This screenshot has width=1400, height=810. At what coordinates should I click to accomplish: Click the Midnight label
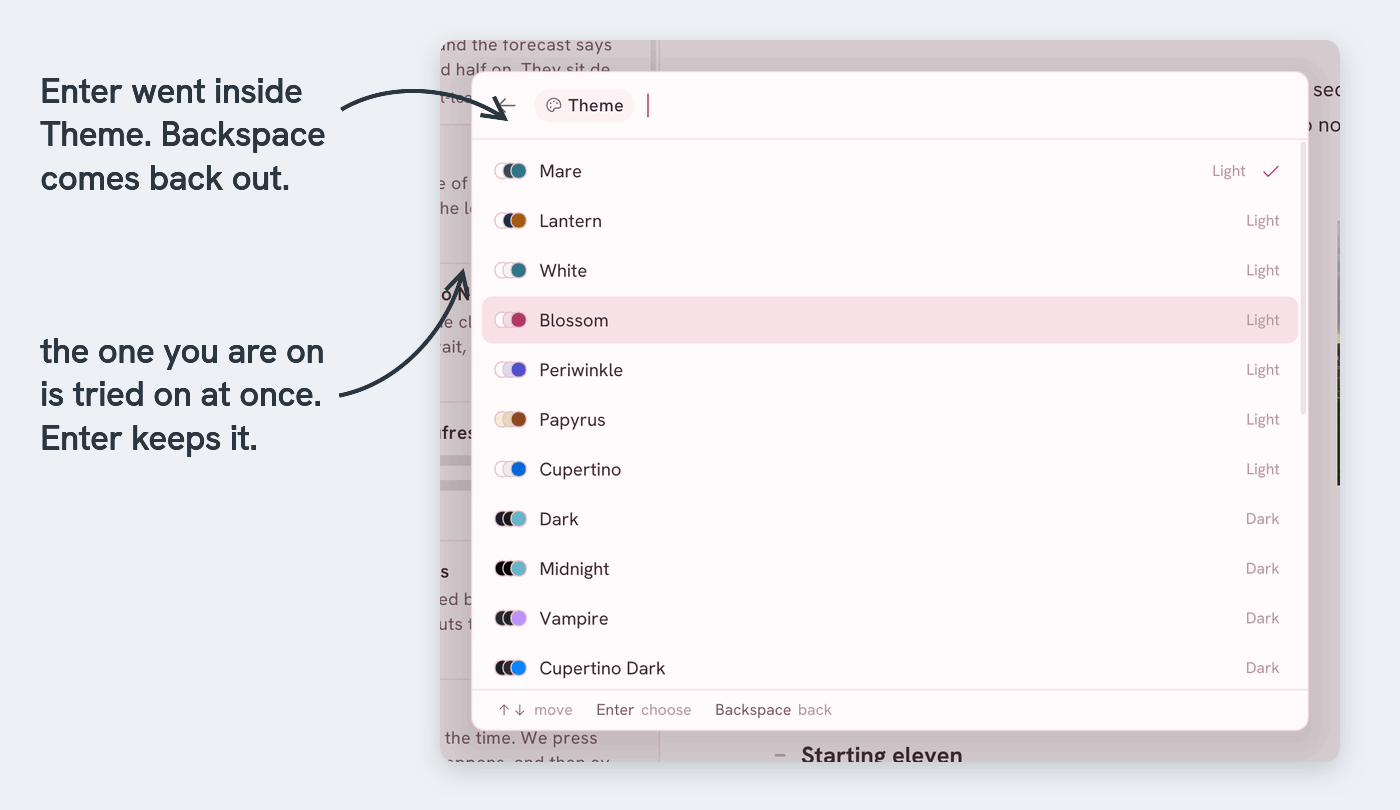(x=574, y=569)
